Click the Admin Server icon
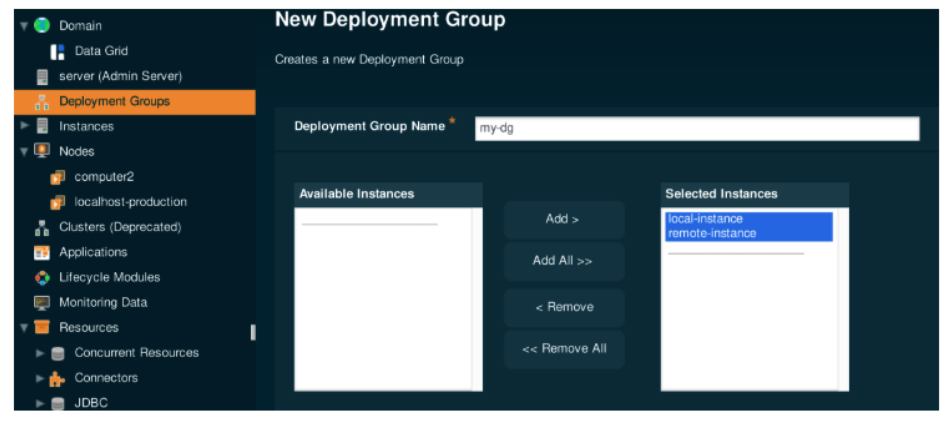The height and width of the screenshot is (422, 947). (42, 76)
